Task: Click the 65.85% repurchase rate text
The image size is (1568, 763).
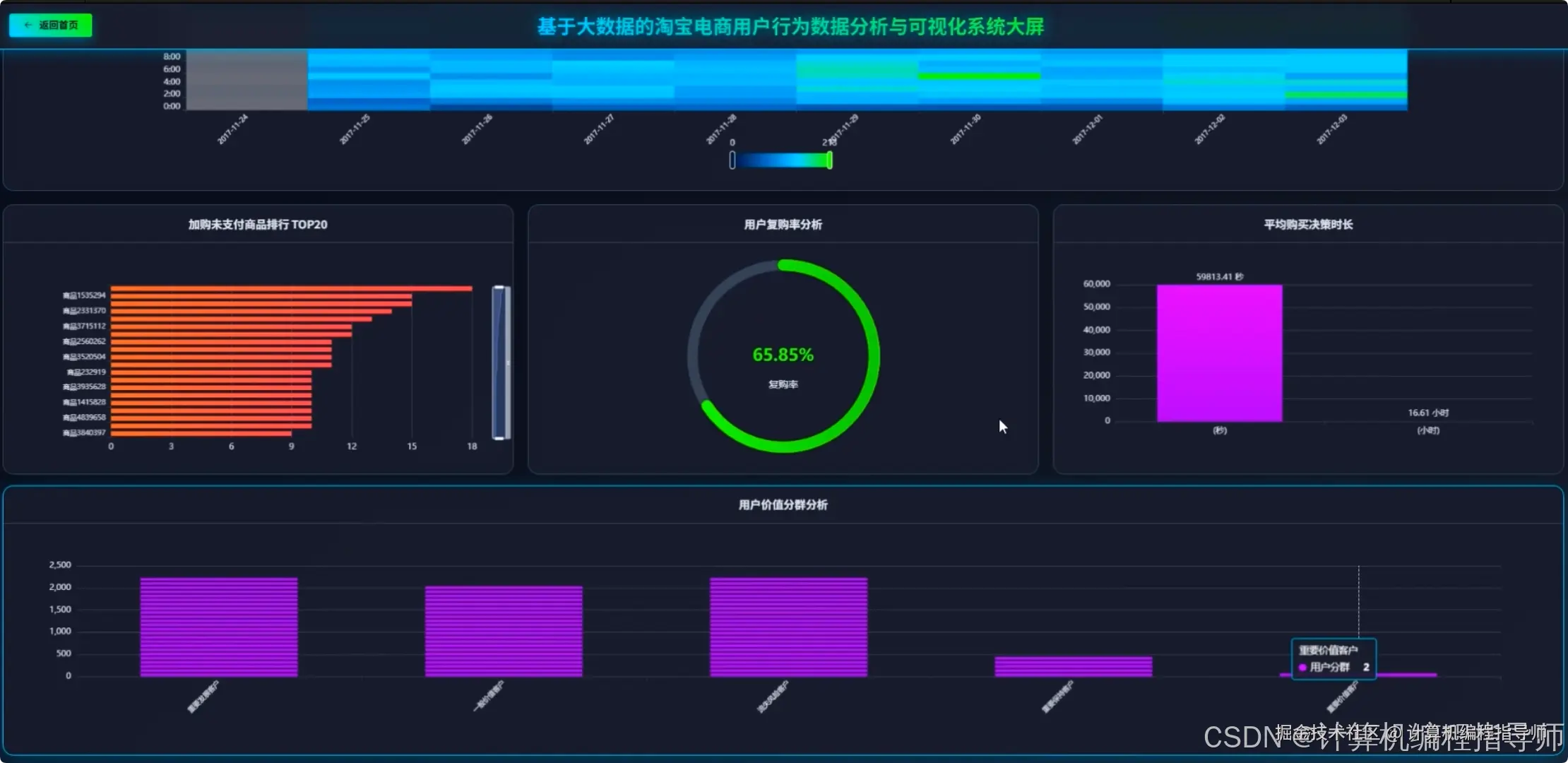Action: 783,355
